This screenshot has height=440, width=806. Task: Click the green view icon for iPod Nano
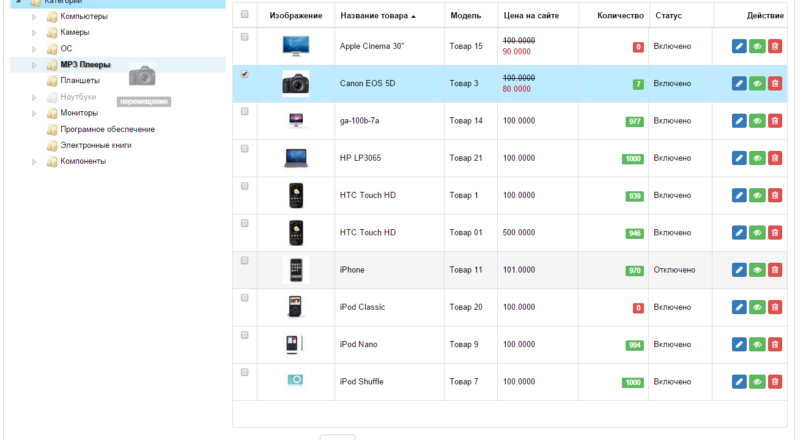tap(757, 345)
